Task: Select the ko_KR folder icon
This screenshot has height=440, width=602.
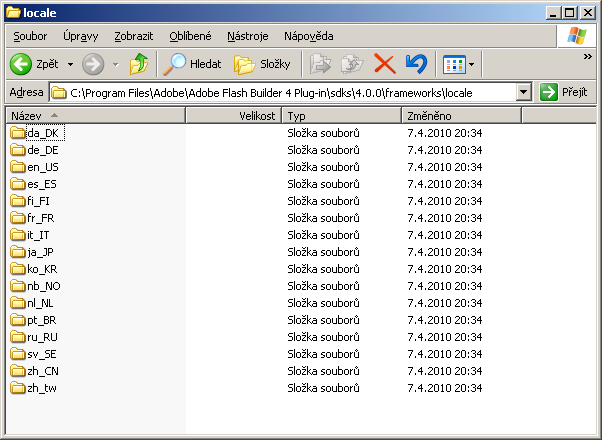Action: (18, 268)
